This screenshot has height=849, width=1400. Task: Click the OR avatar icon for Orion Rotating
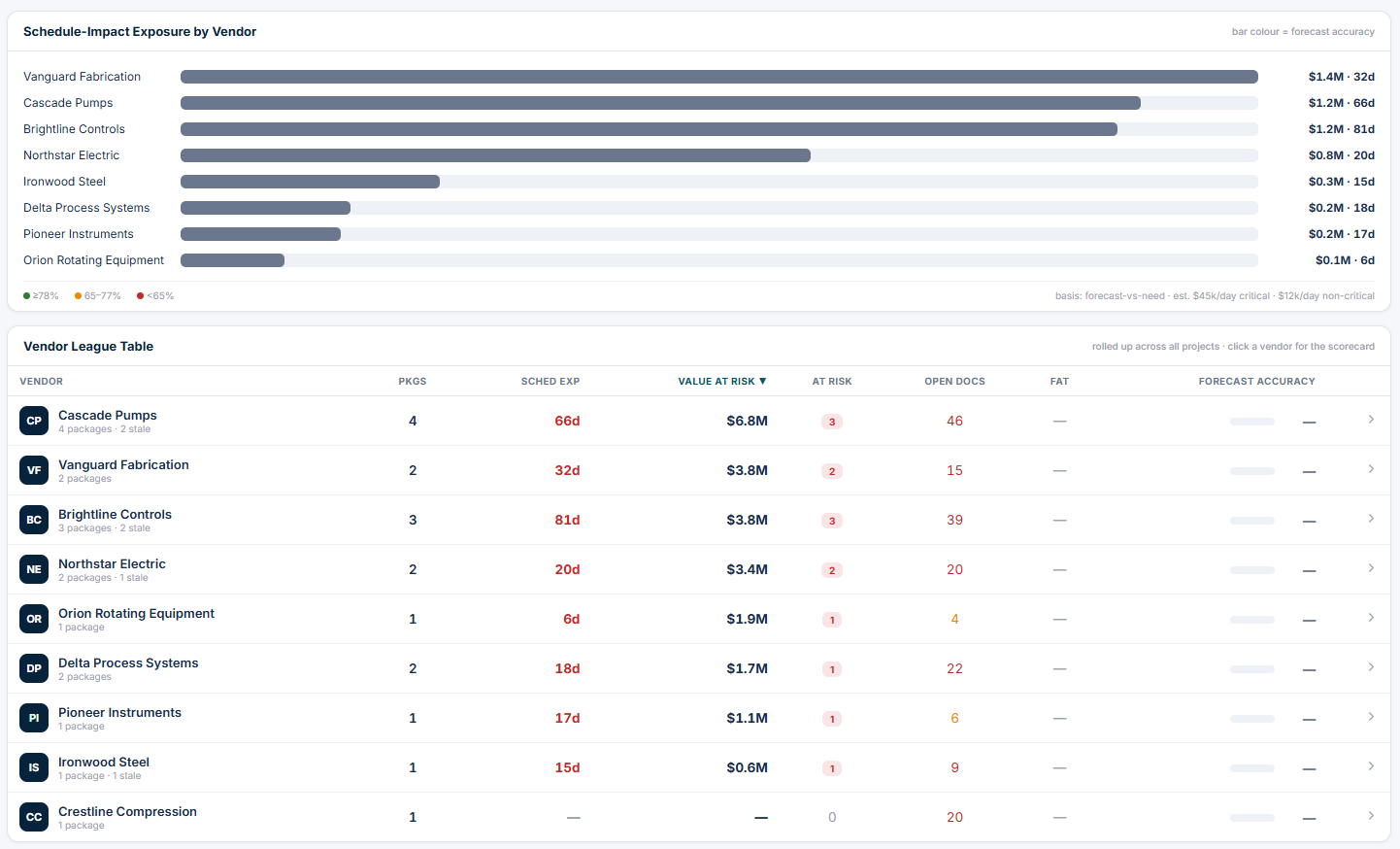34,619
